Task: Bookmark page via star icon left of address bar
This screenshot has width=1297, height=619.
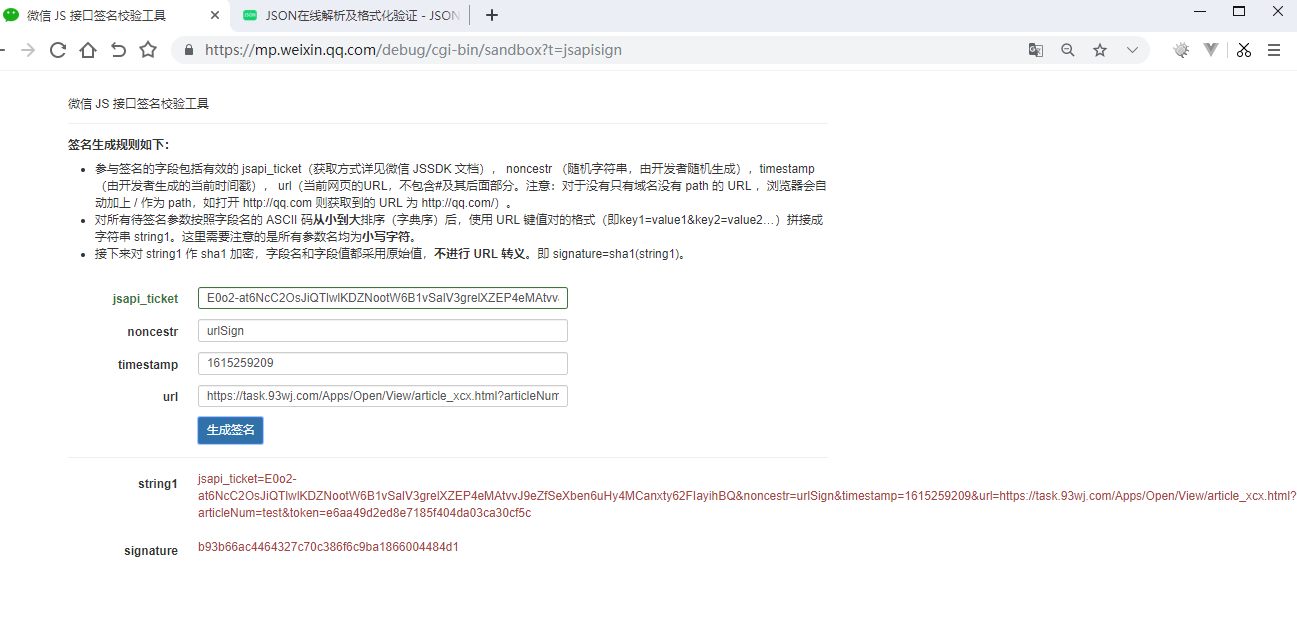Action: (148, 50)
